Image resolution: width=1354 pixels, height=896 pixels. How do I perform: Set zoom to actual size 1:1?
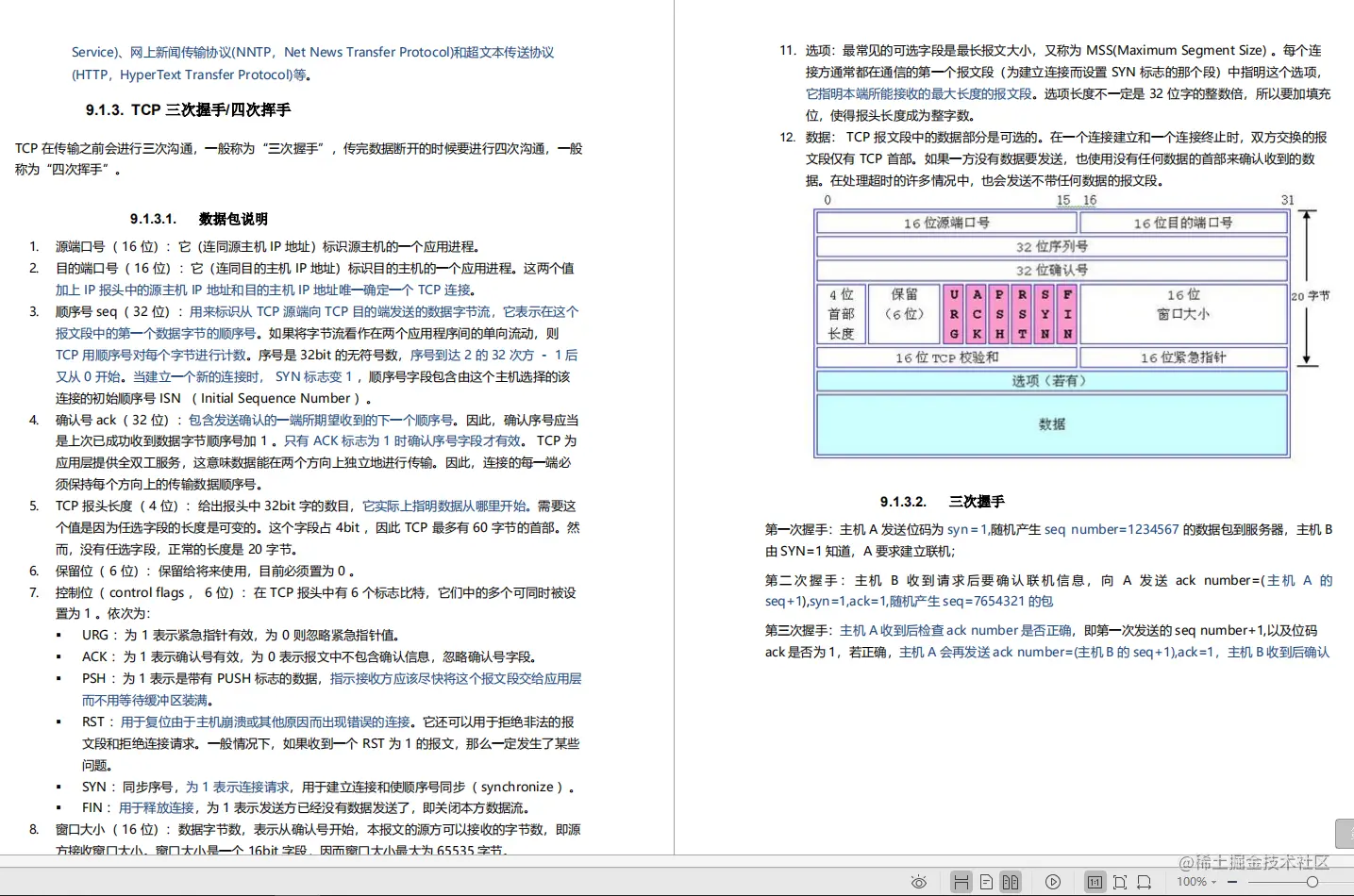(x=1095, y=881)
